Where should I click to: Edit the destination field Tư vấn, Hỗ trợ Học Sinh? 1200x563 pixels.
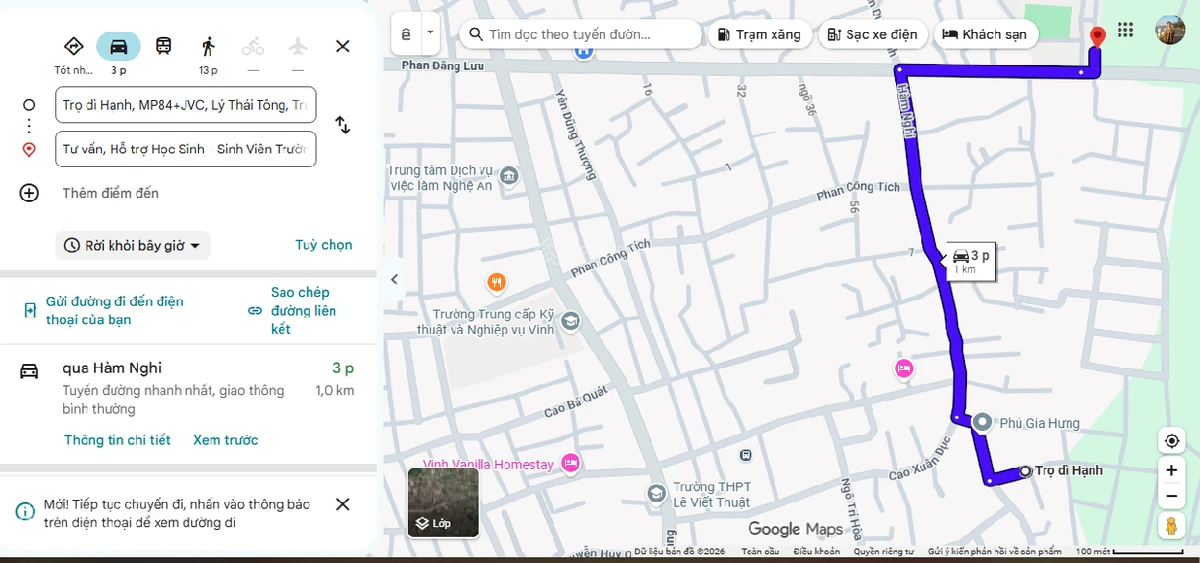(186, 149)
